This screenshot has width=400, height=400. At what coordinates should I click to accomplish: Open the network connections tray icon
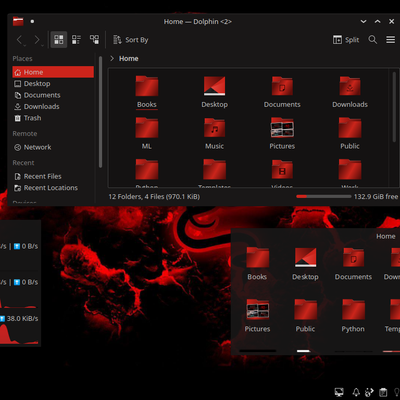click(369, 392)
